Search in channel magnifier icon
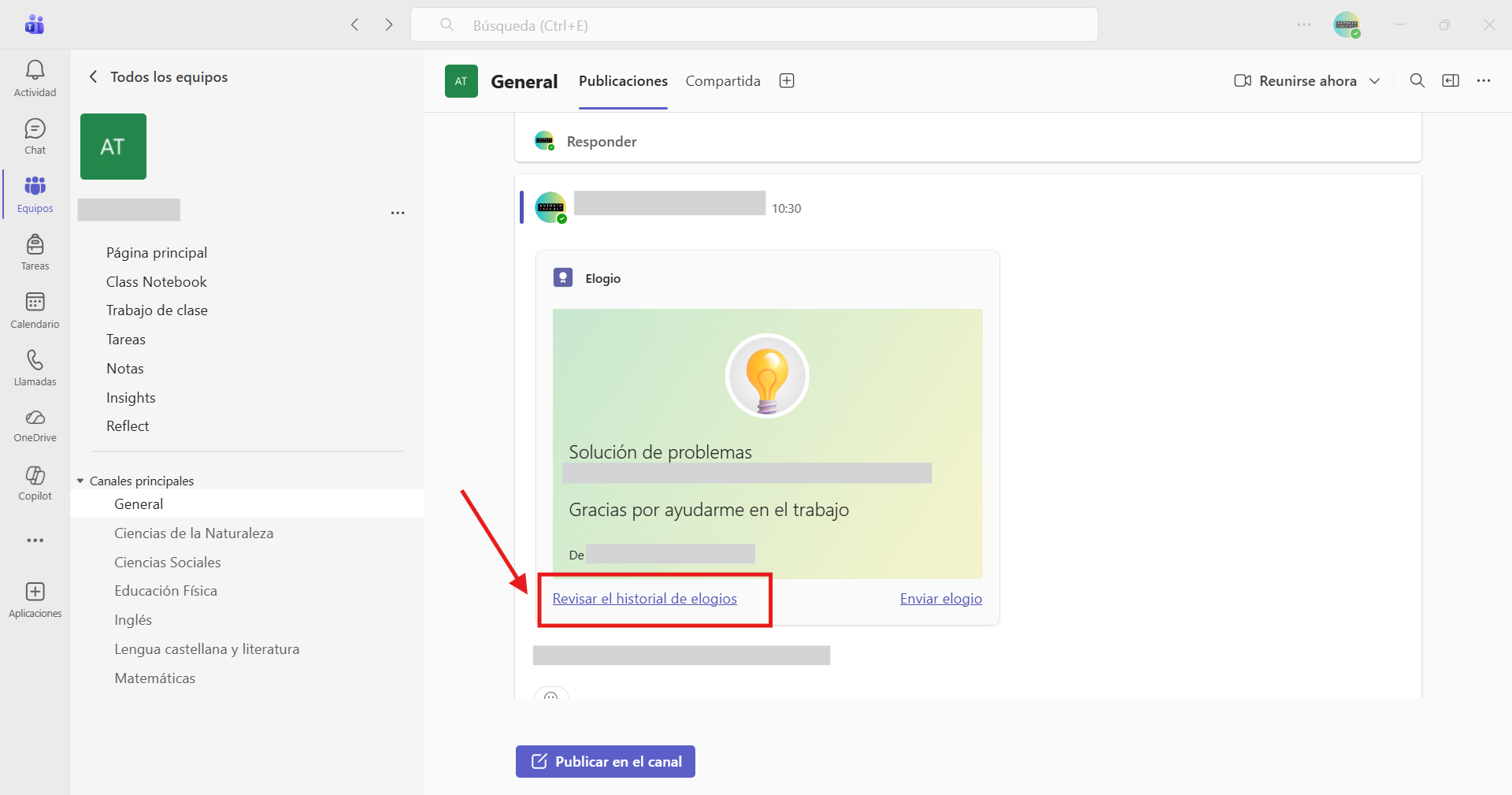This screenshot has height=795, width=1512. tap(1417, 80)
